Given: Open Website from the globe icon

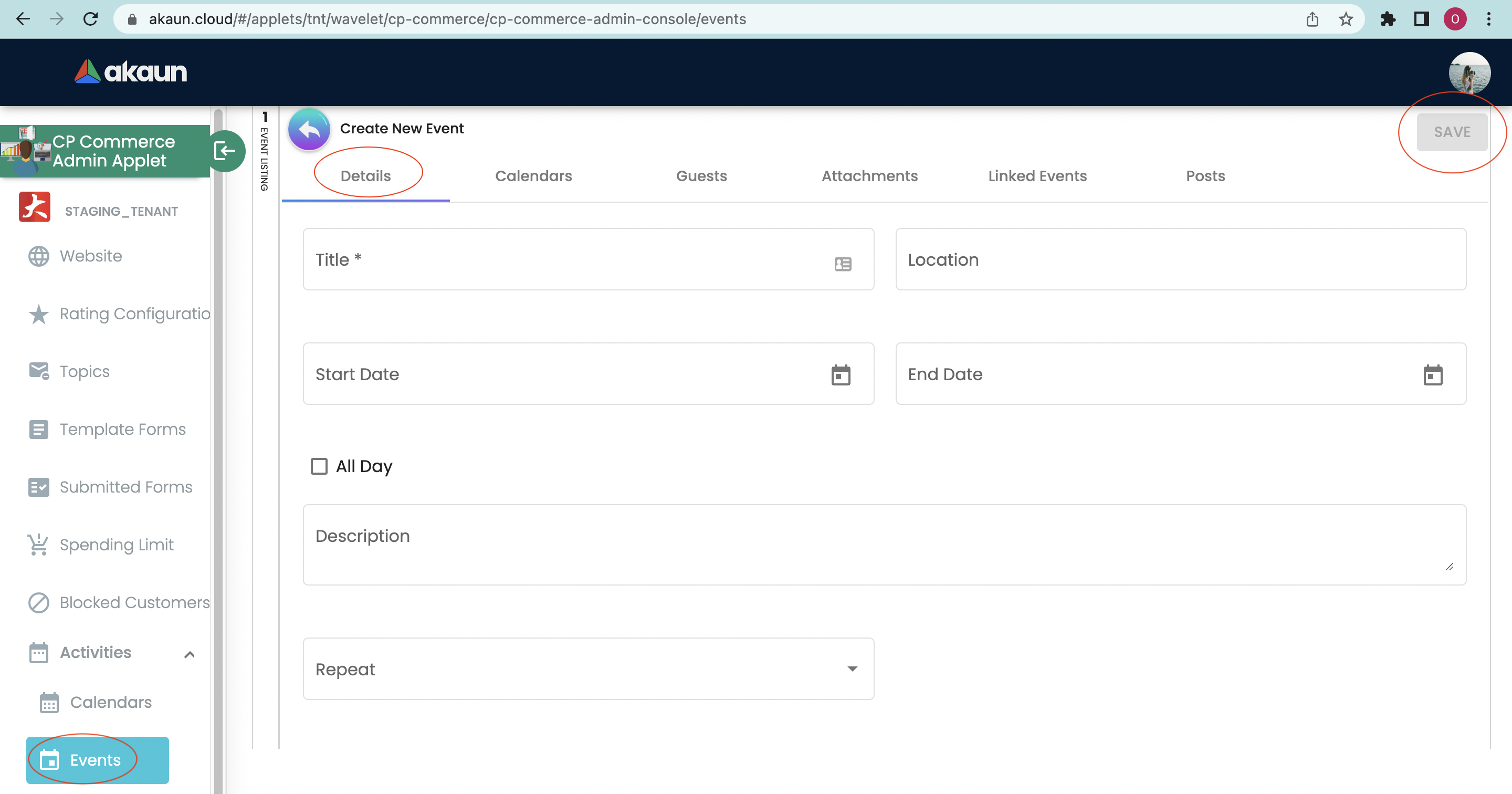Looking at the screenshot, I should (39, 256).
